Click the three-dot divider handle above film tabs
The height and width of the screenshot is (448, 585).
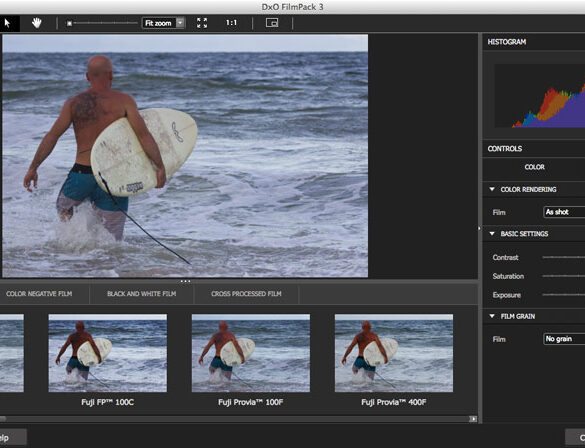click(x=185, y=281)
